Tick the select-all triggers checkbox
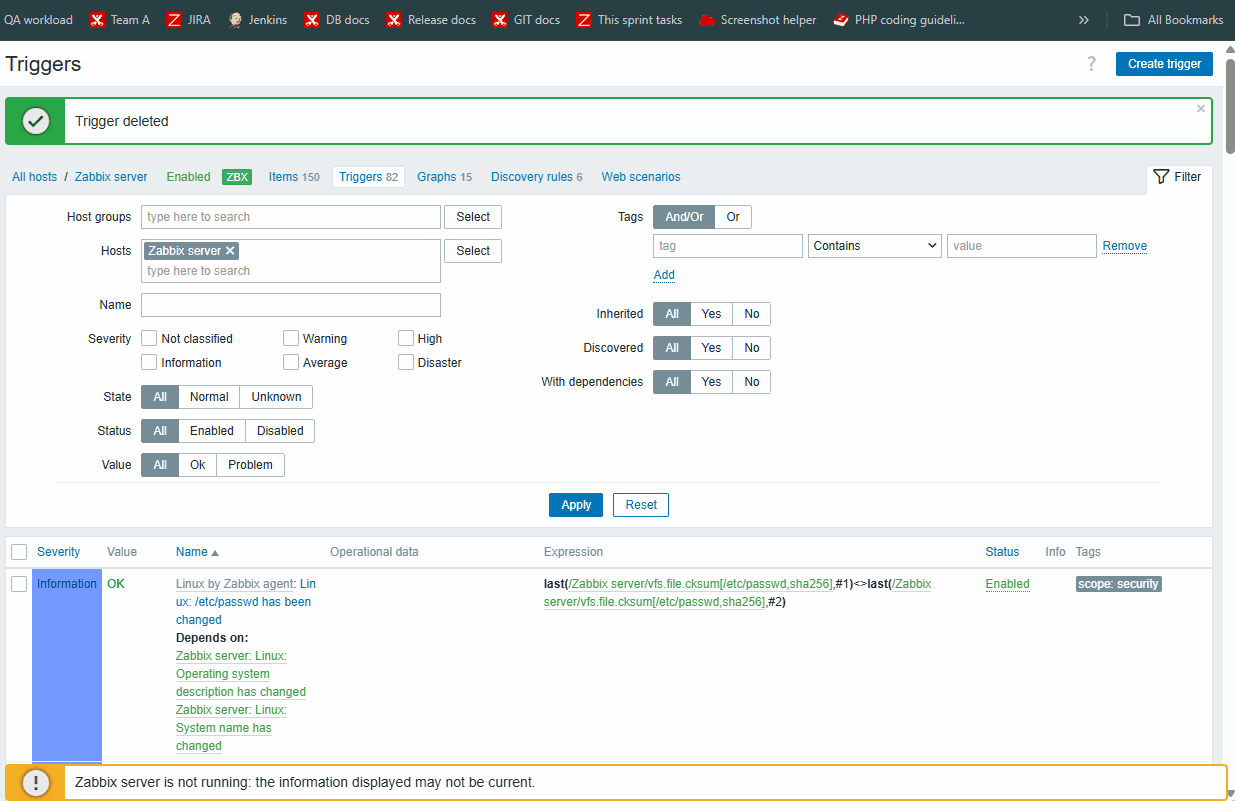This screenshot has height=801, width=1235. [x=19, y=552]
